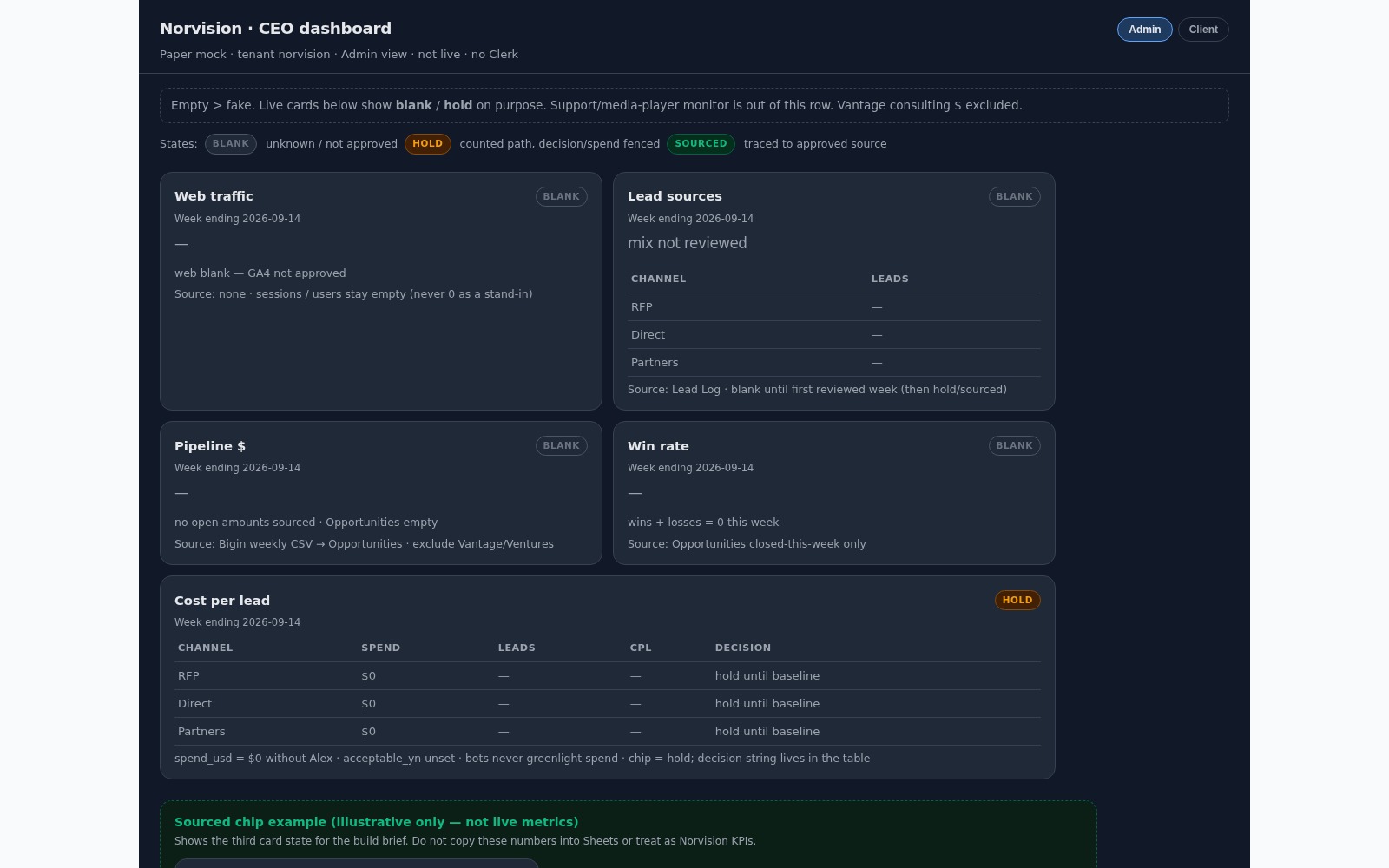Screen dimensions: 1389x868
Task: Switch to Admin view toggle
Action: 1144,30
